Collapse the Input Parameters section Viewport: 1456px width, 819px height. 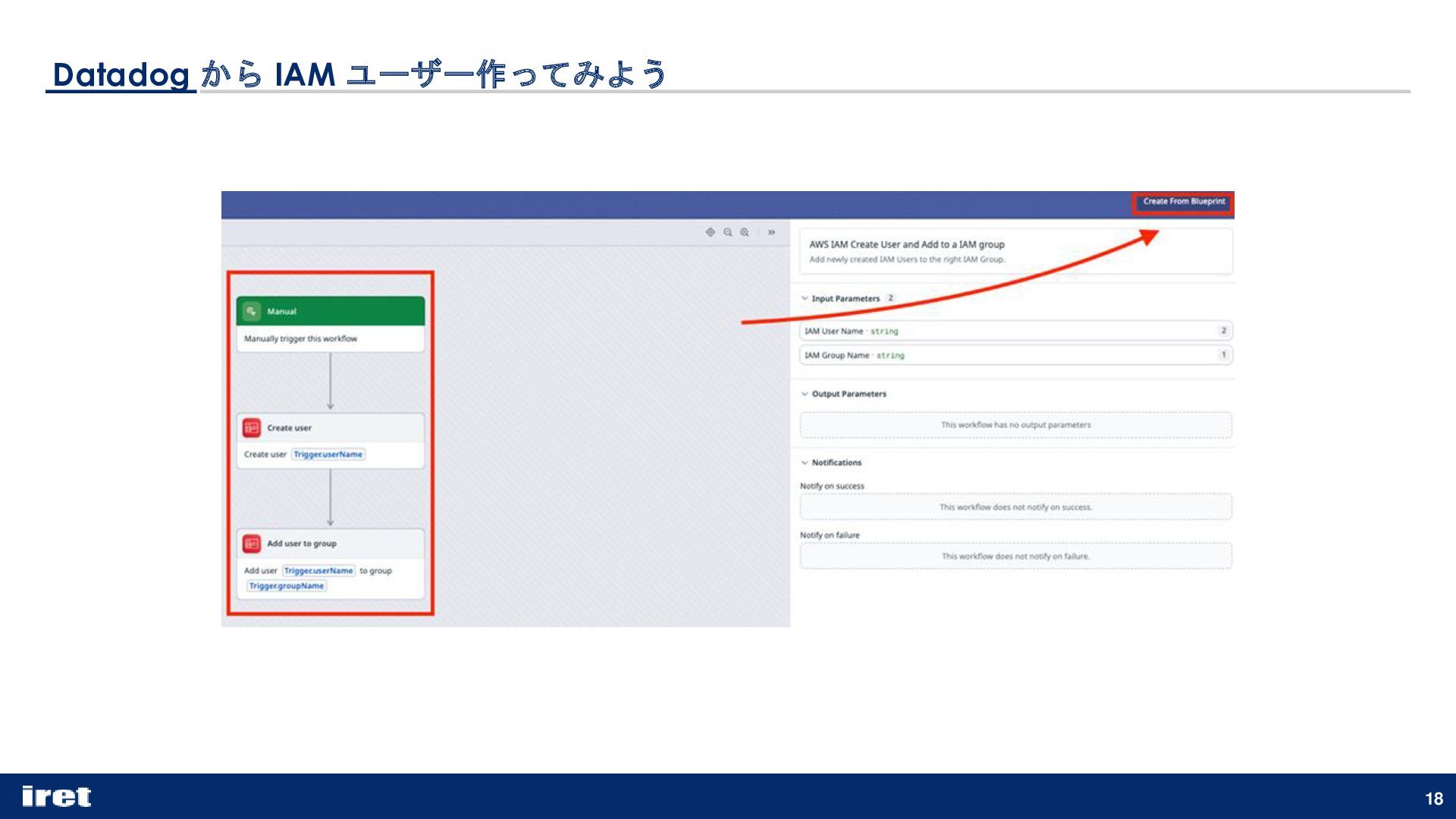[x=805, y=299]
